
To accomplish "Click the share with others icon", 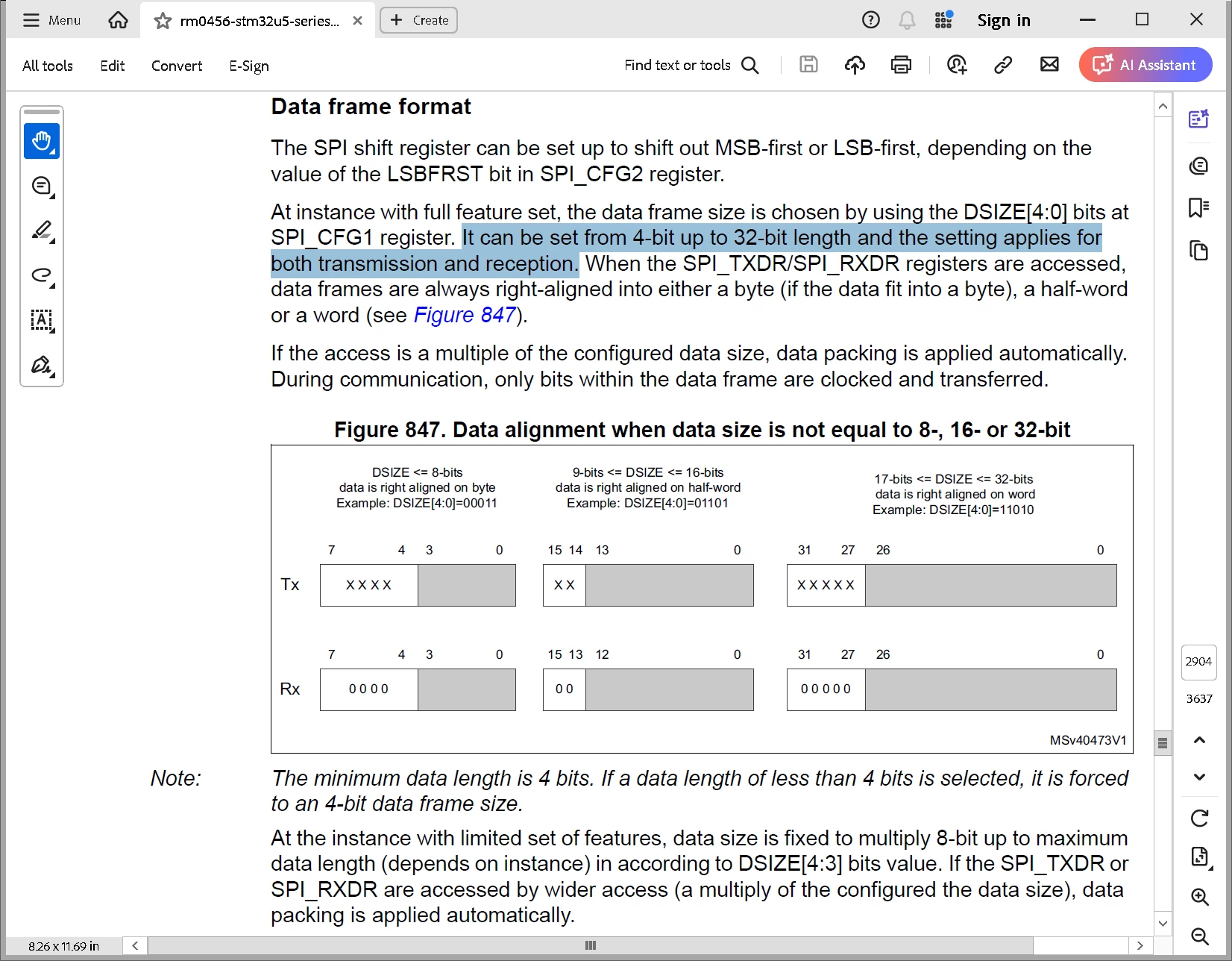I will 957,65.
